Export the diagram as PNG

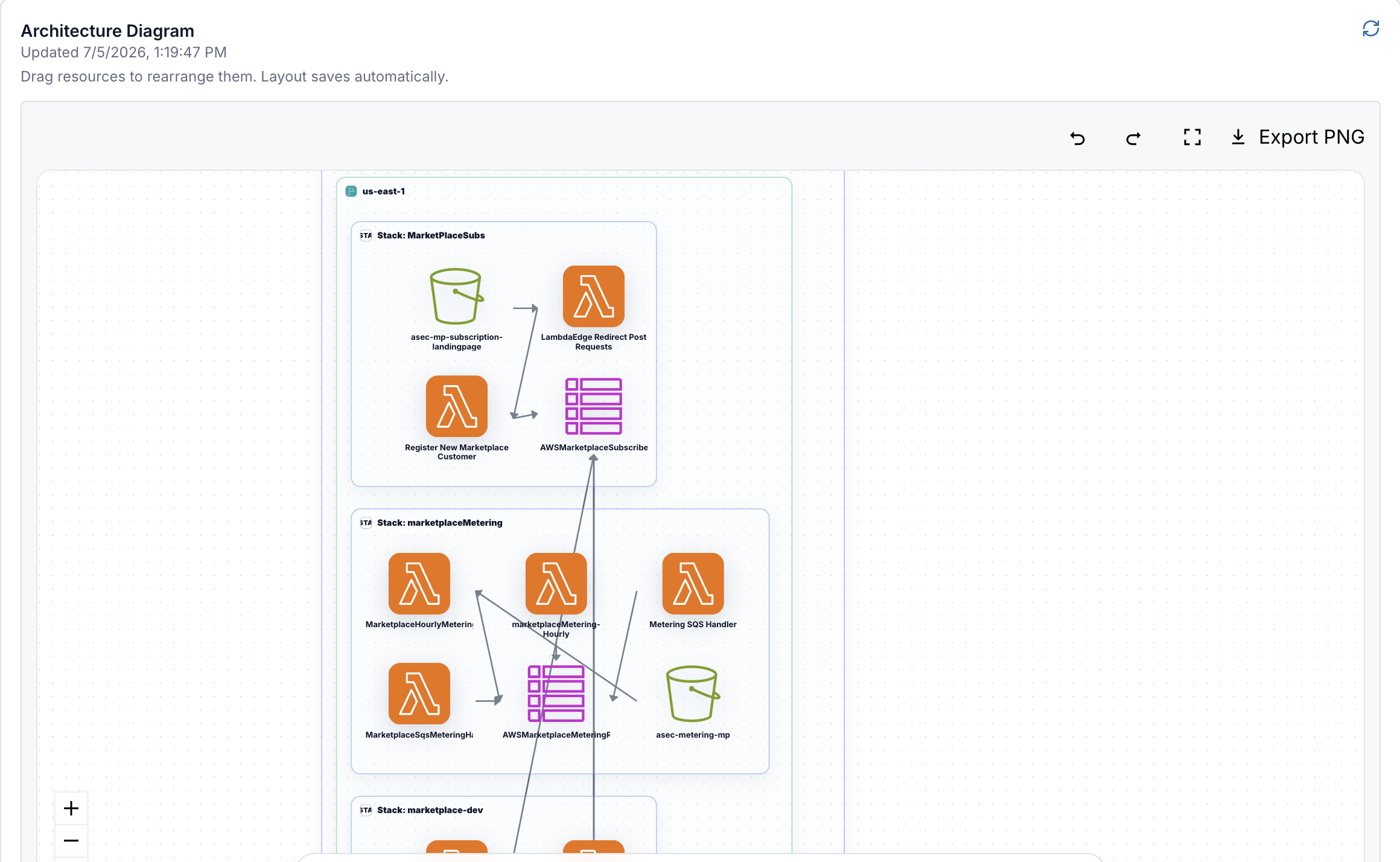[x=1297, y=137]
